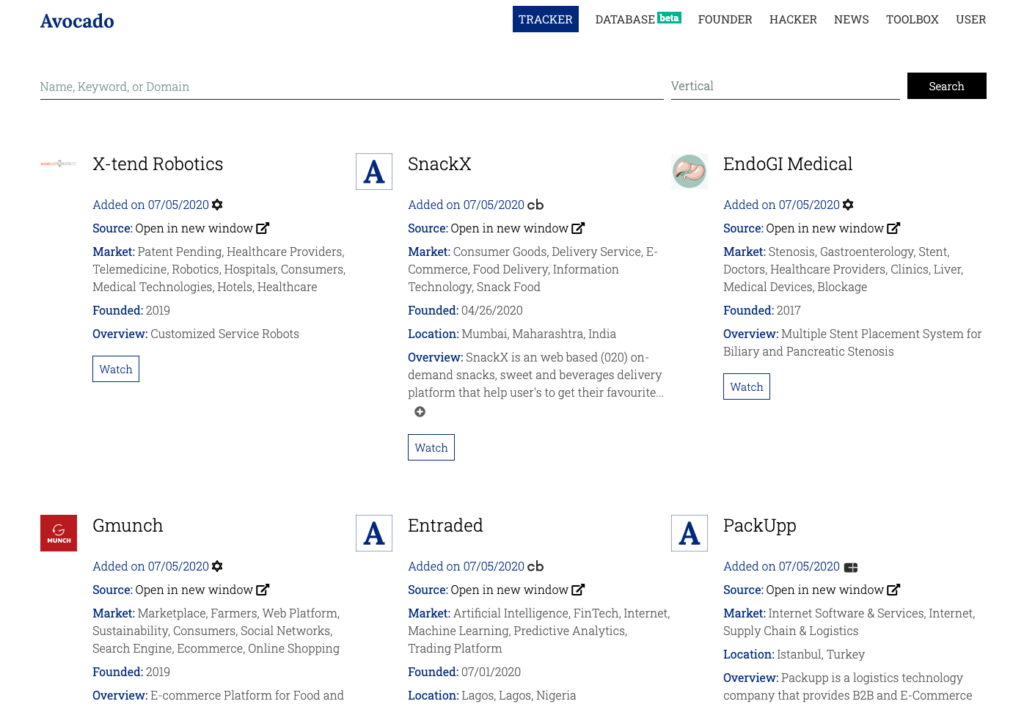
Task: Click the gear icon on Gmunch card
Action: [x=217, y=566]
